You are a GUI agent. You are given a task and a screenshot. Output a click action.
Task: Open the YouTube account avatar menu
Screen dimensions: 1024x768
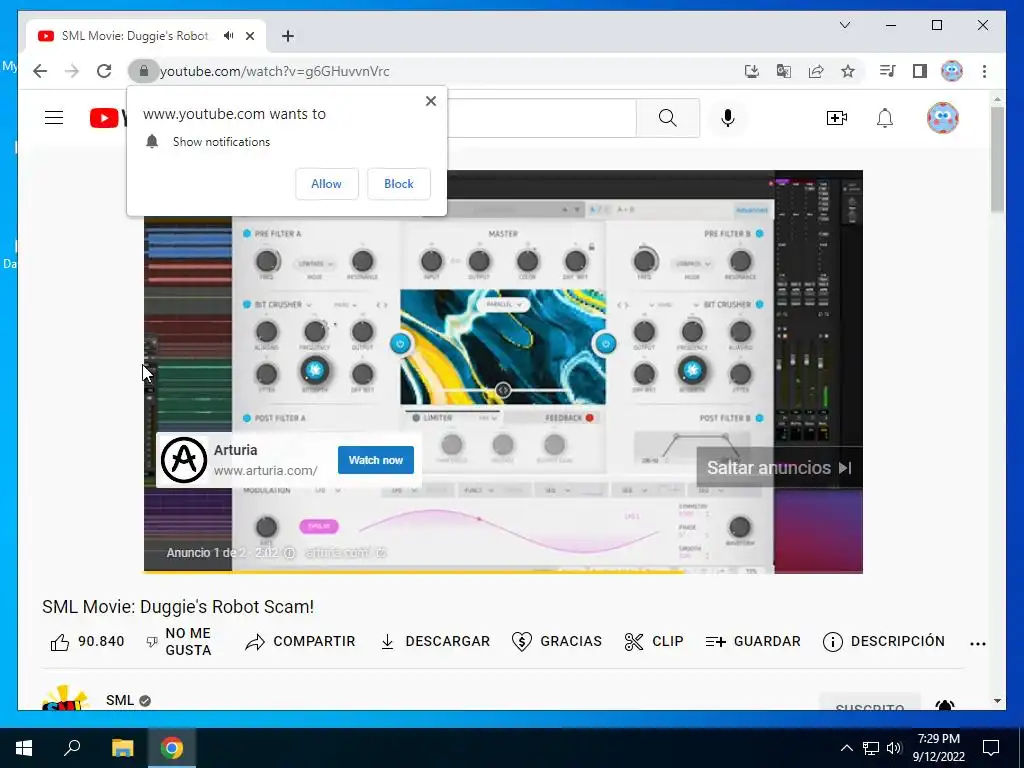tap(942, 118)
